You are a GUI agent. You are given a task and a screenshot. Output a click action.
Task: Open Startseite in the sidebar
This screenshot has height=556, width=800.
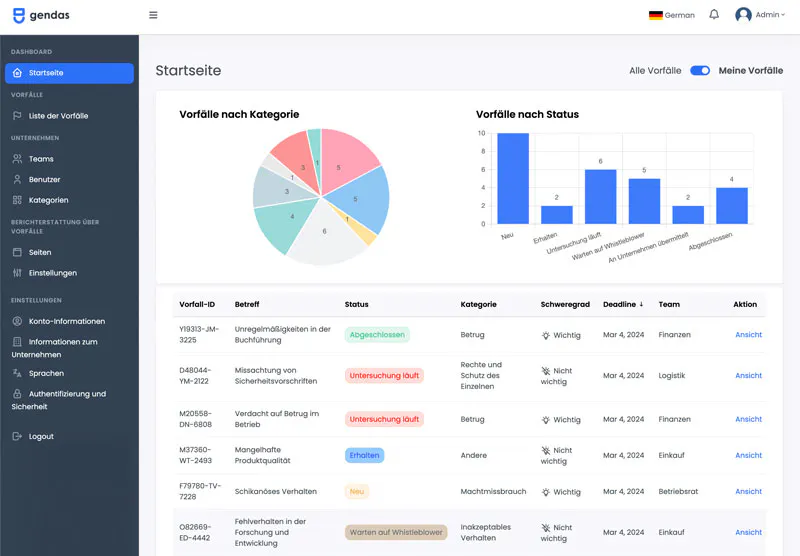[69, 73]
